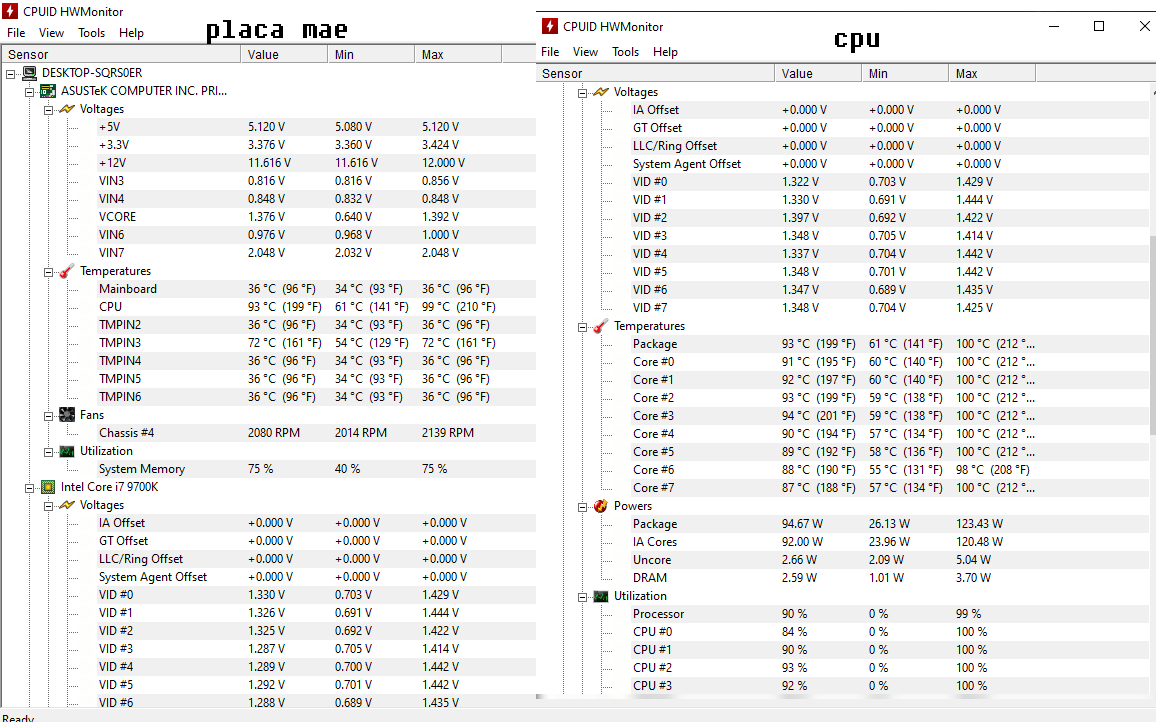Image resolution: width=1156 pixels, height=722 pixels.
Task: Click the mainboard Temperatures thermometer icon in left window
Action: point(67,271)
